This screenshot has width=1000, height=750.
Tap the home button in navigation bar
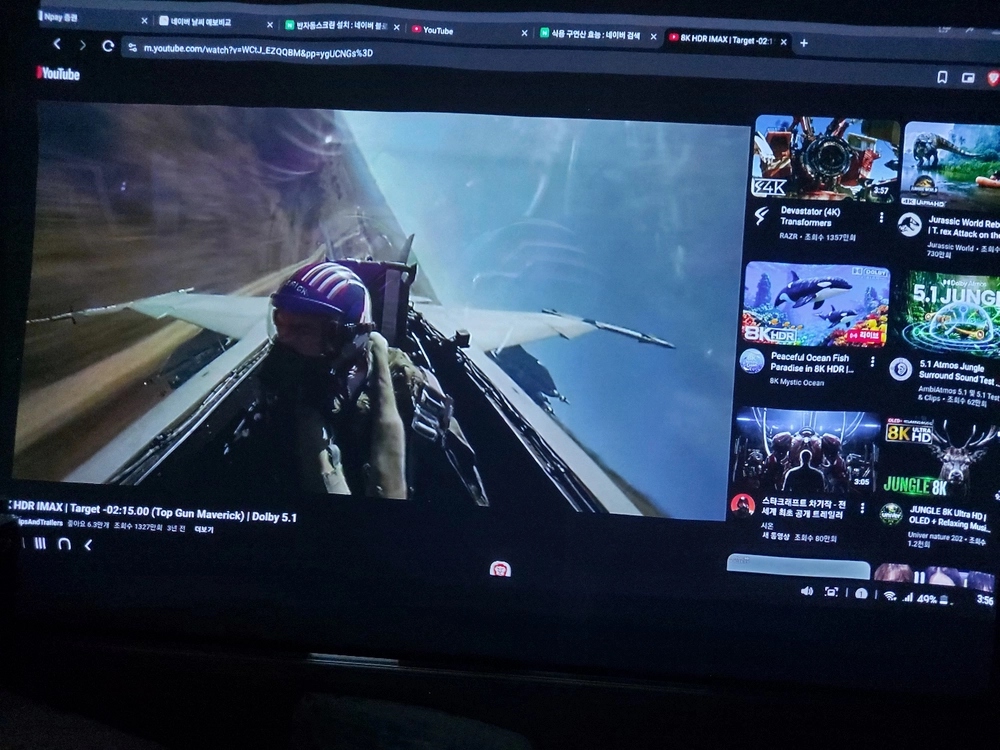[64, 544]
